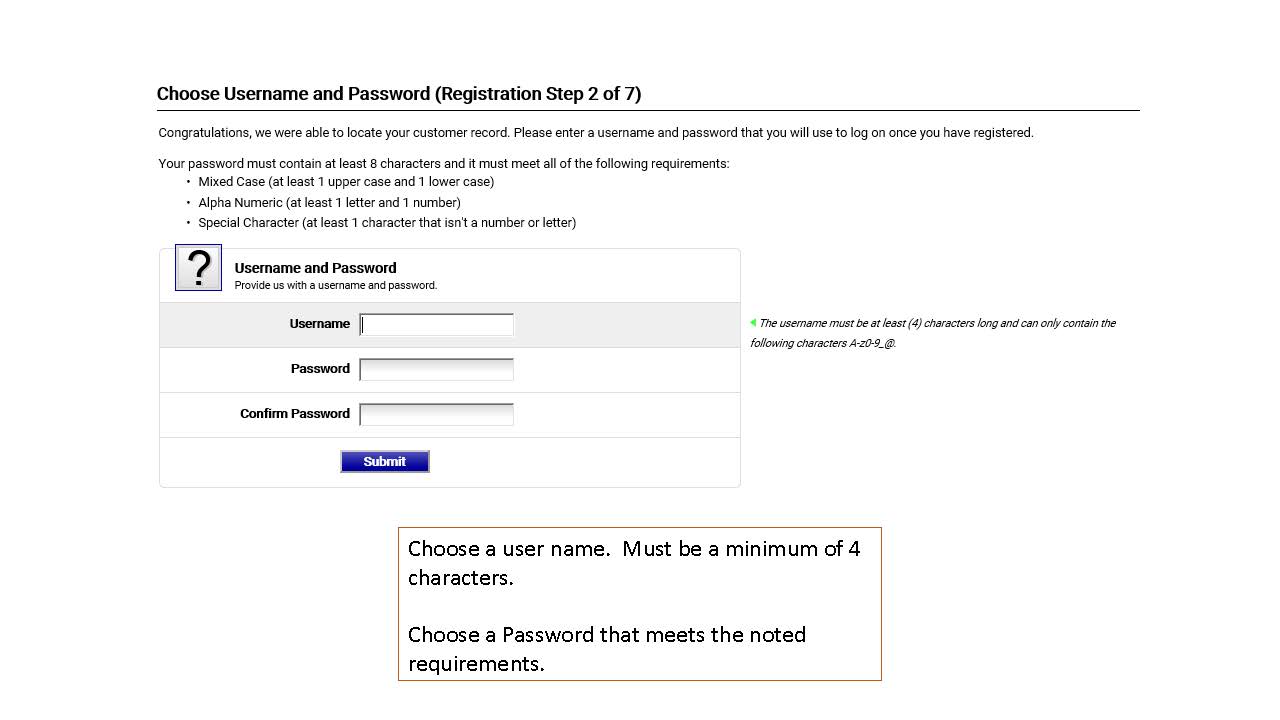The width and height of the screenshot is (1280, 720).
Task: Click the Special Character requirement bullet
Action: pos(386,223)
